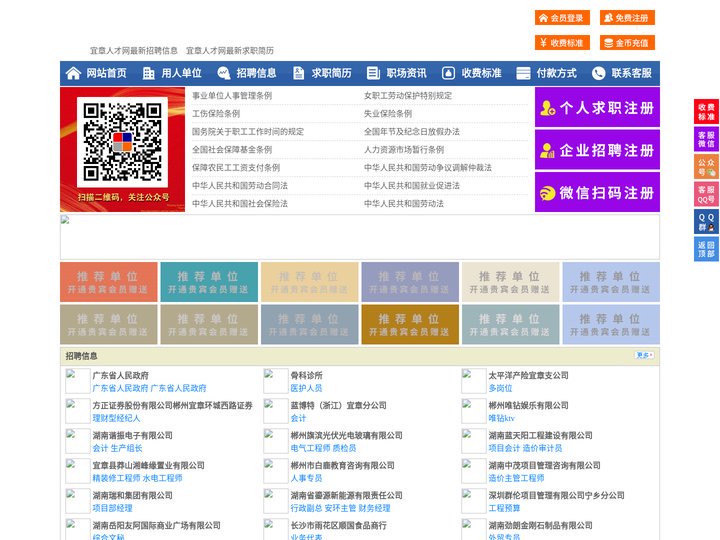Open 女职工劳动保护特别规定 link
The width and height of the screenshot is (720, 540).
[408, 96]
